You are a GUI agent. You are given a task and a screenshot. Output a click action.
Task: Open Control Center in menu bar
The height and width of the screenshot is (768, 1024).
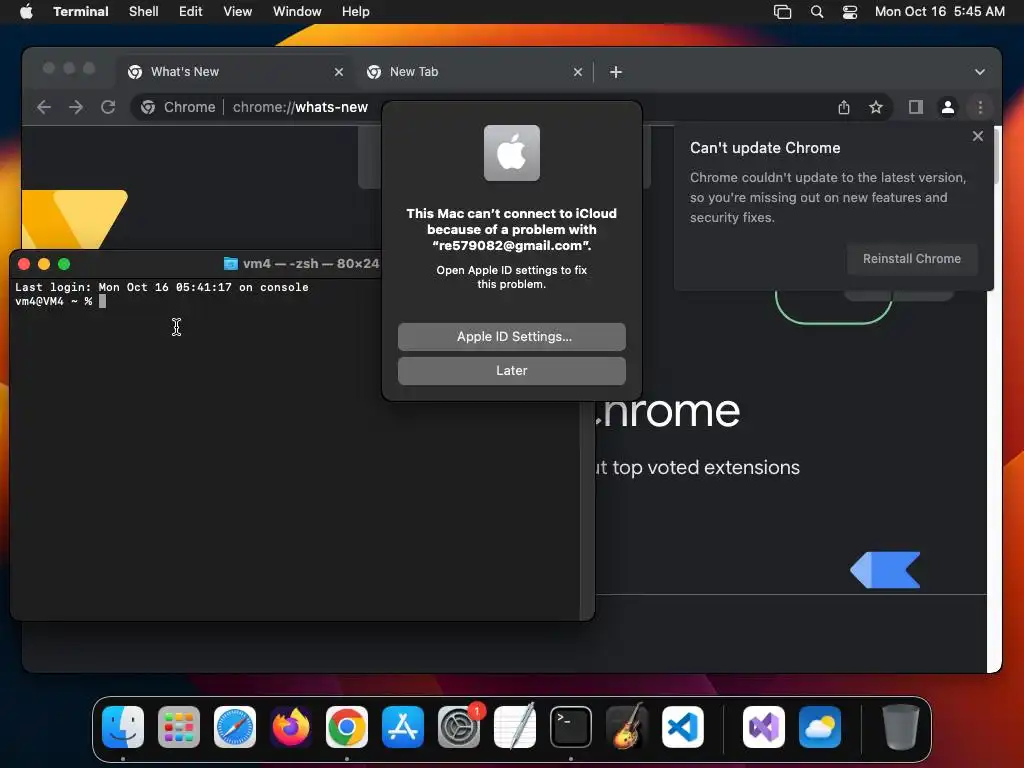pos(850,12)
